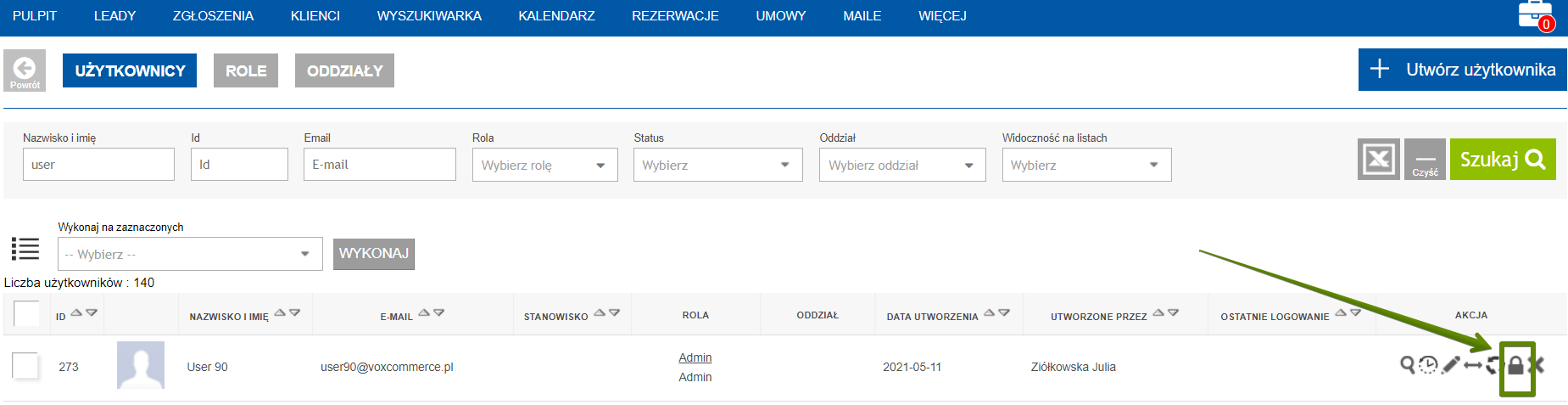Click the briefcase notifications icon
The width and height of the screenshot is (1568, 405).
(x=1535, y=14)
